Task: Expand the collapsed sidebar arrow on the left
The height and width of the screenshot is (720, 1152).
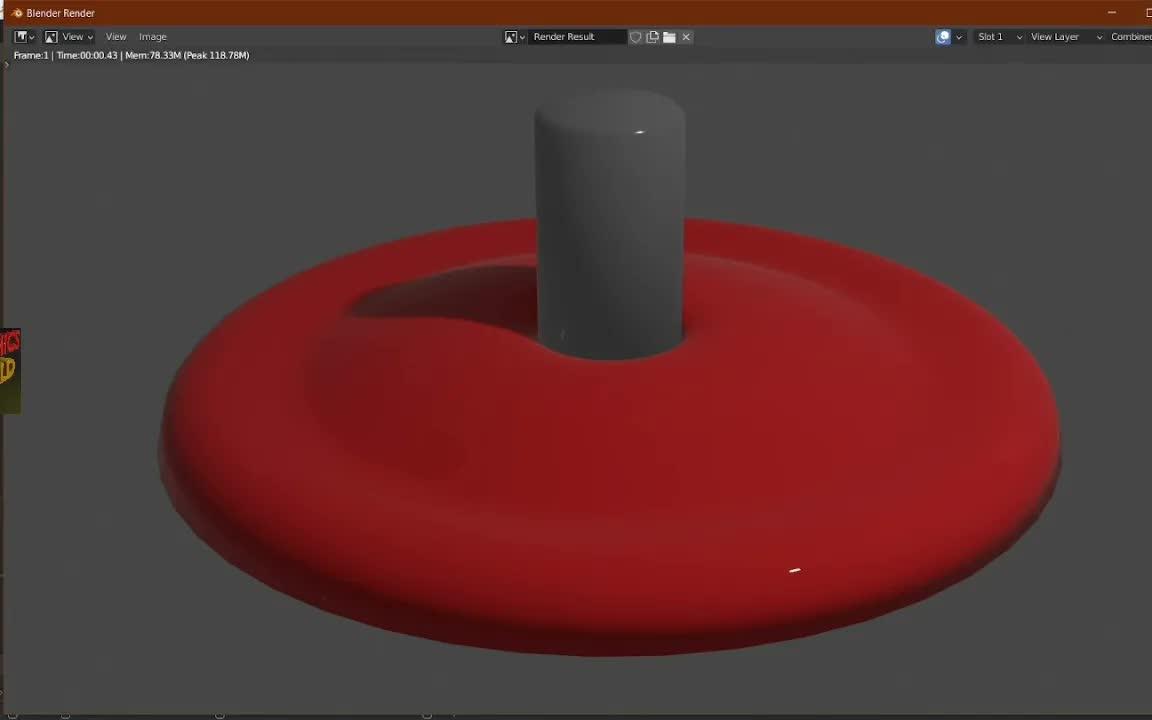Action: pos(6,64)
